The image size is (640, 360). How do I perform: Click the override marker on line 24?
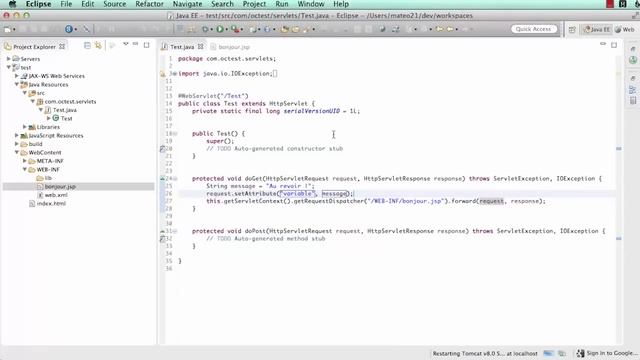pyautogui.click(x=162, y=178)
